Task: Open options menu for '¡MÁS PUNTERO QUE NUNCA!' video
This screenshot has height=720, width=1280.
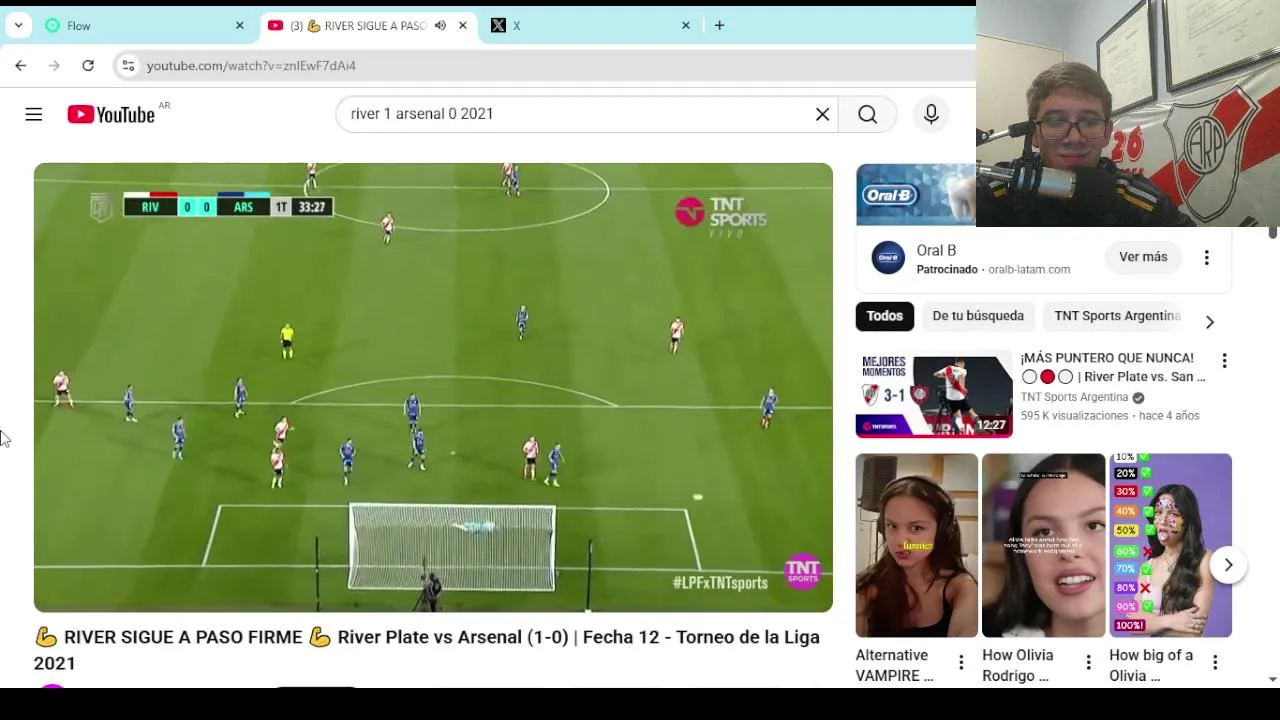Action: tap(1224, 360)
